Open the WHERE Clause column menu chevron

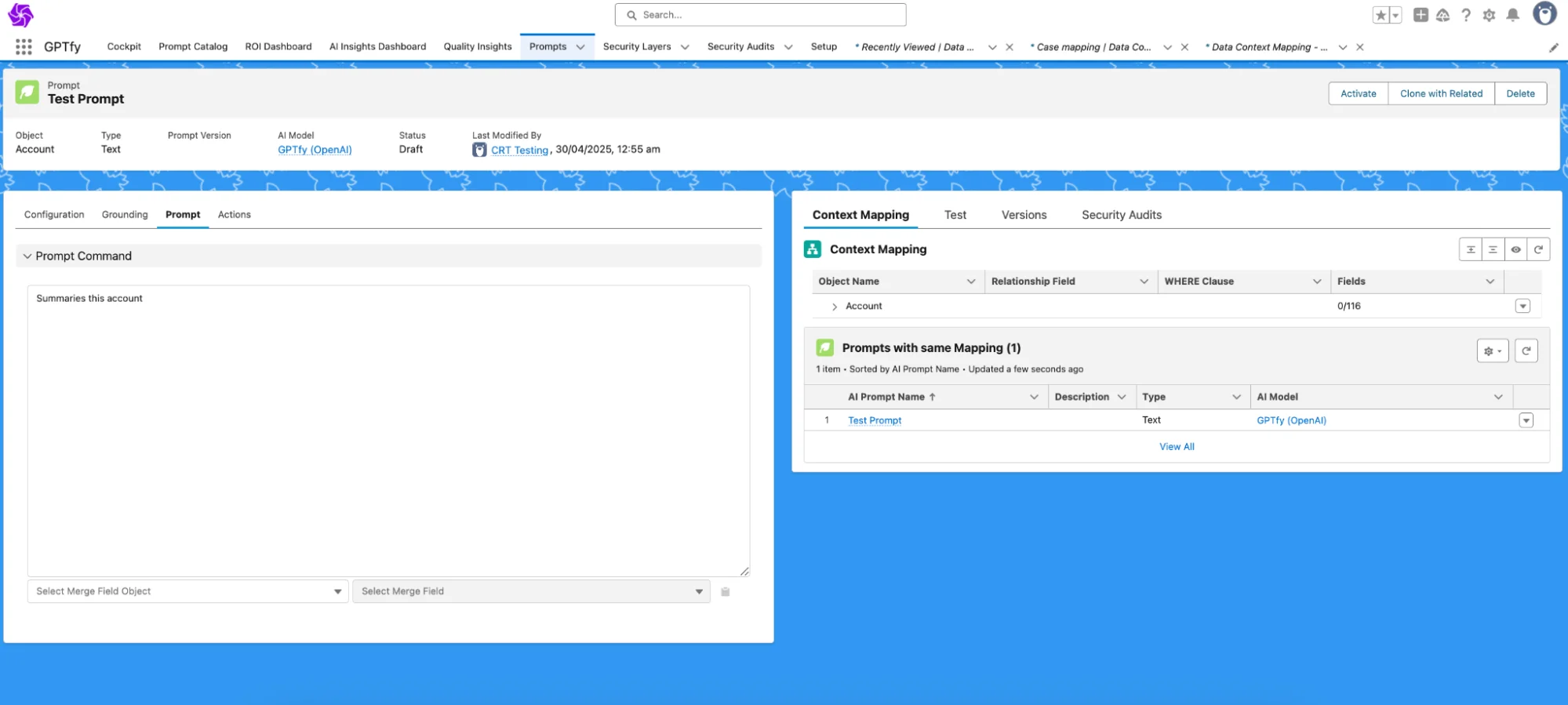1317,282
